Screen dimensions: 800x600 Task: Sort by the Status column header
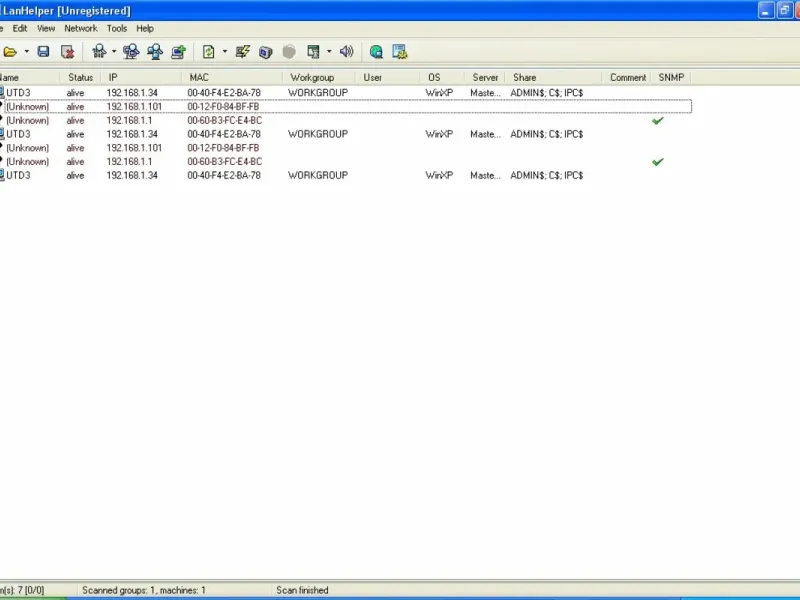click(x=81, y=78)
